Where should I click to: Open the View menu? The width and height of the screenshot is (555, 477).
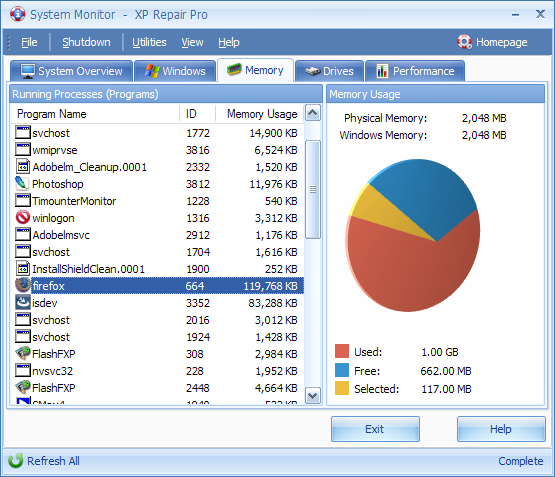click(192, 42)
